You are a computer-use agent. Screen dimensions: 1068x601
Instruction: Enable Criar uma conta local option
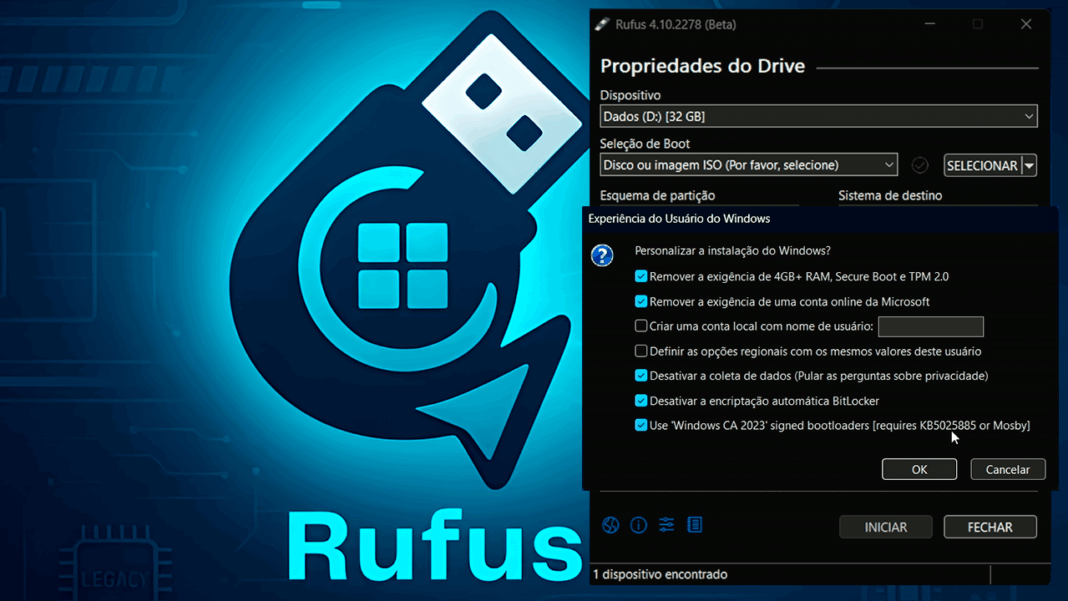pyautogui.click(x=640, y=326)
